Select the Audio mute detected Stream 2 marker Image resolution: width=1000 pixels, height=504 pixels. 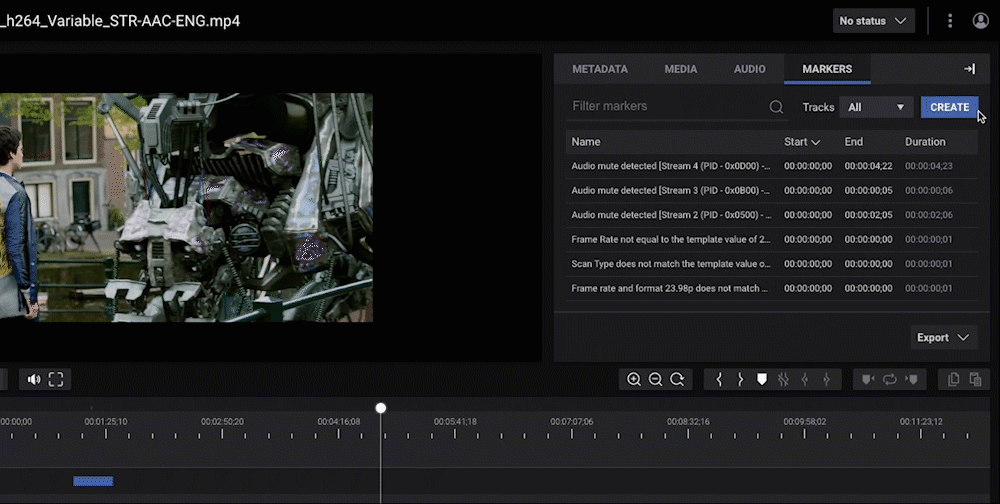pyautogui.click(x=771, y=215)
